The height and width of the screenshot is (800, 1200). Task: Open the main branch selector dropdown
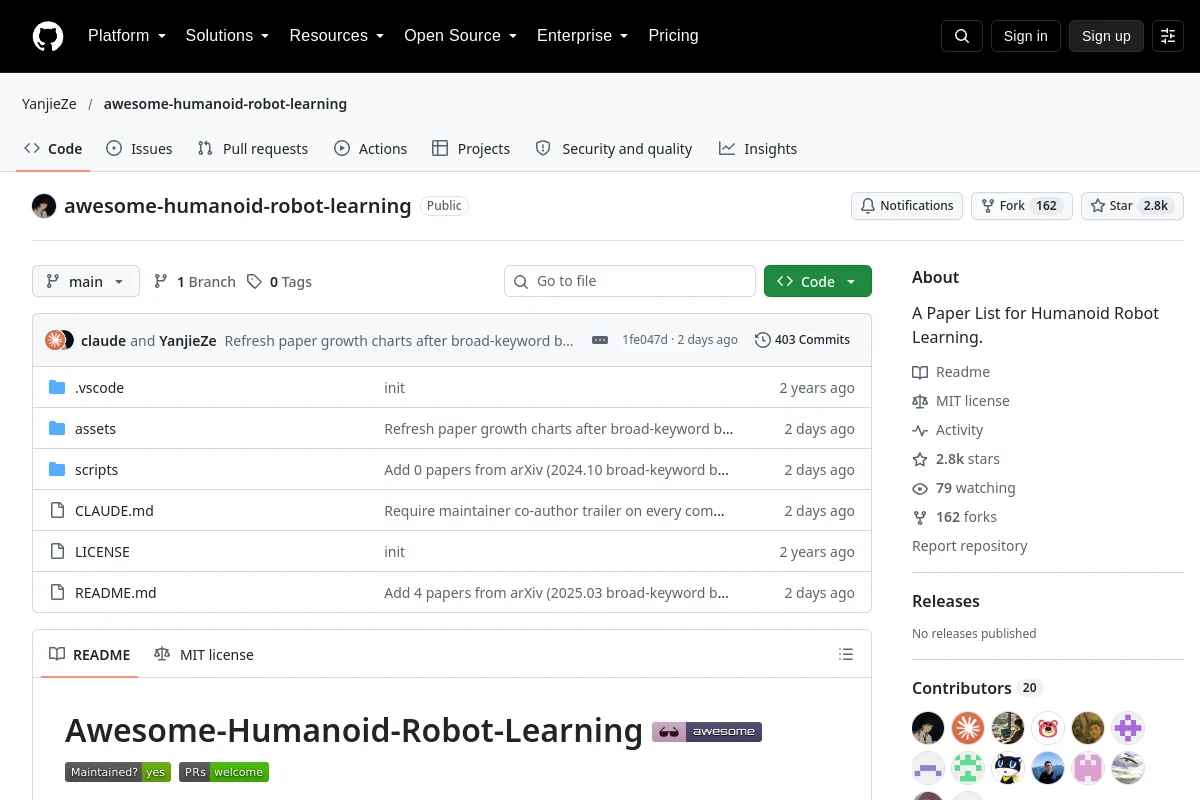click(86, 282)
